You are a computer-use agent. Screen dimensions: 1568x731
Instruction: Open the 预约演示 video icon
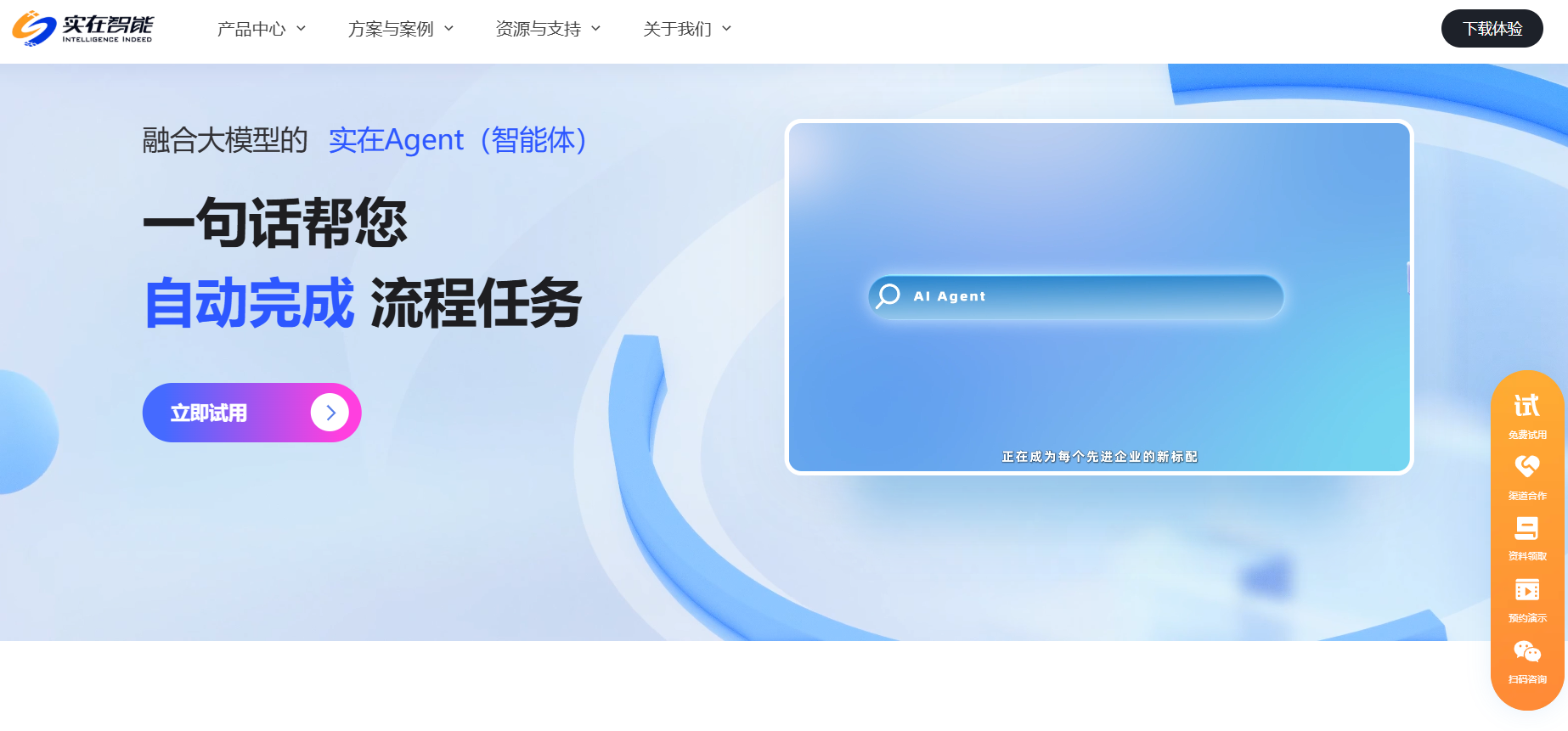pos(1527,589)
